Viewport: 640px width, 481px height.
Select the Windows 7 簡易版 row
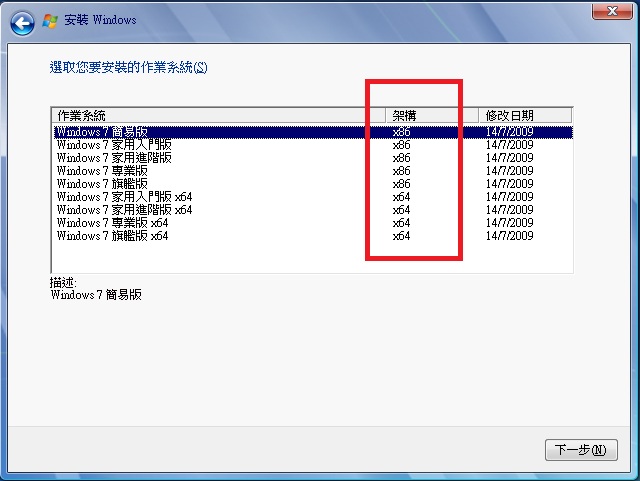coord(313,132)
